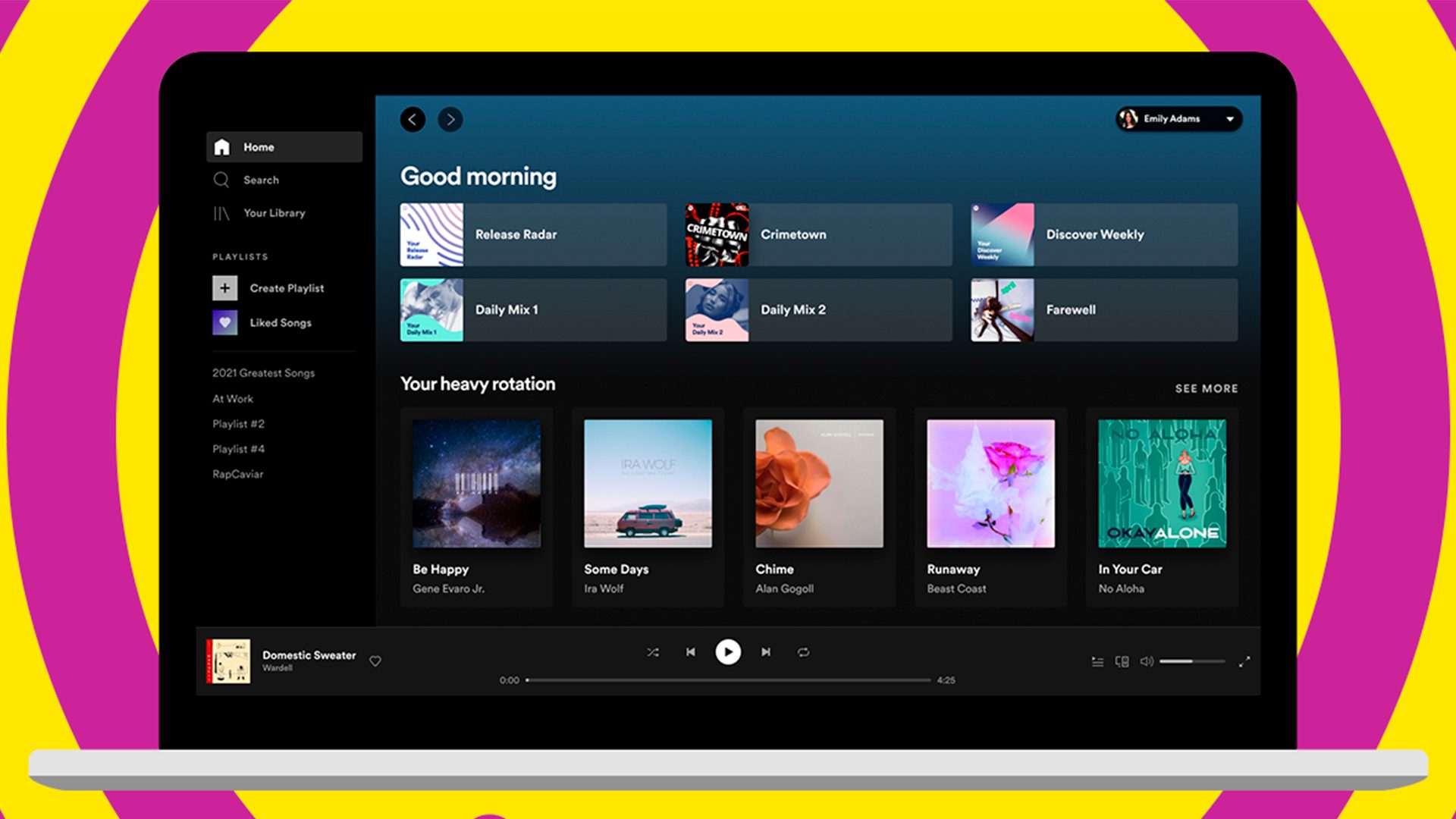1456x819 pixels.
Task: Open Chime by Alan Gogoll
Action: tap(819, 507)
